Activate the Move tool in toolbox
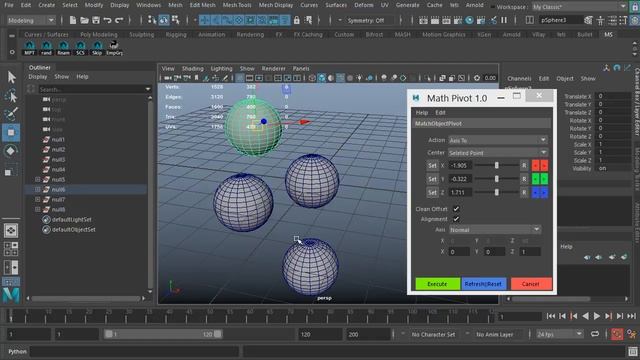Image resolution: width=640 pixels, height=360 pixels. pyautogui.click(x=11, y=133)
